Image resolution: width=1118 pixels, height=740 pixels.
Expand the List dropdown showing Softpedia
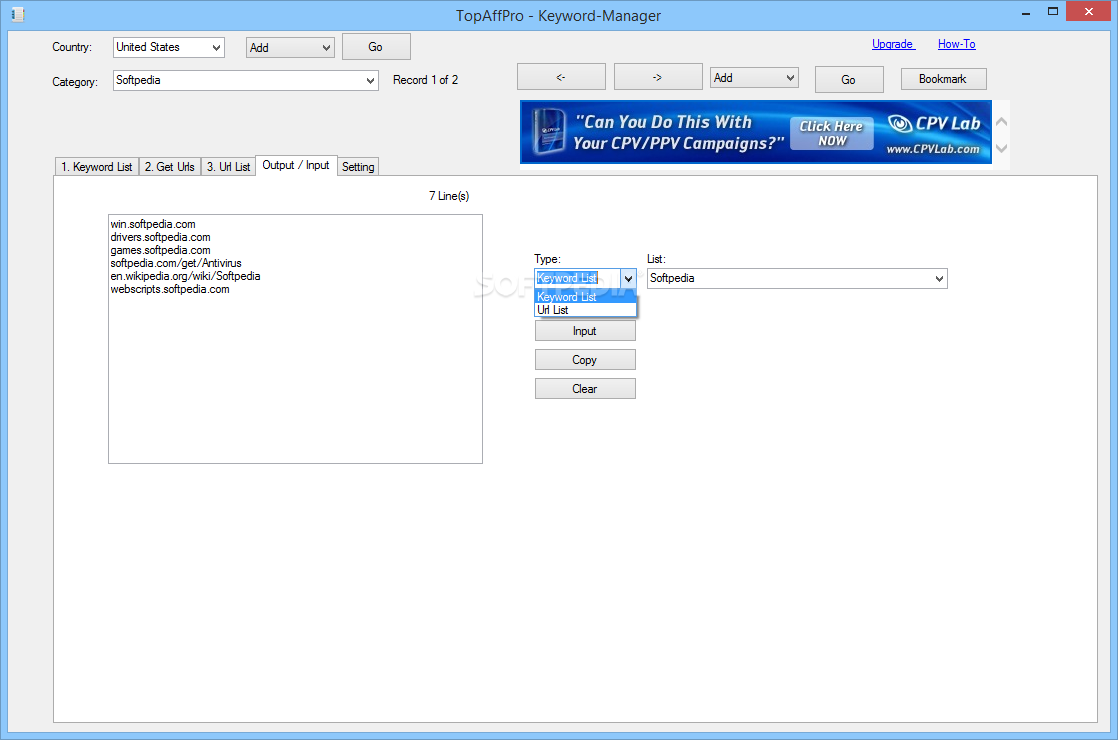pos(797,279)
